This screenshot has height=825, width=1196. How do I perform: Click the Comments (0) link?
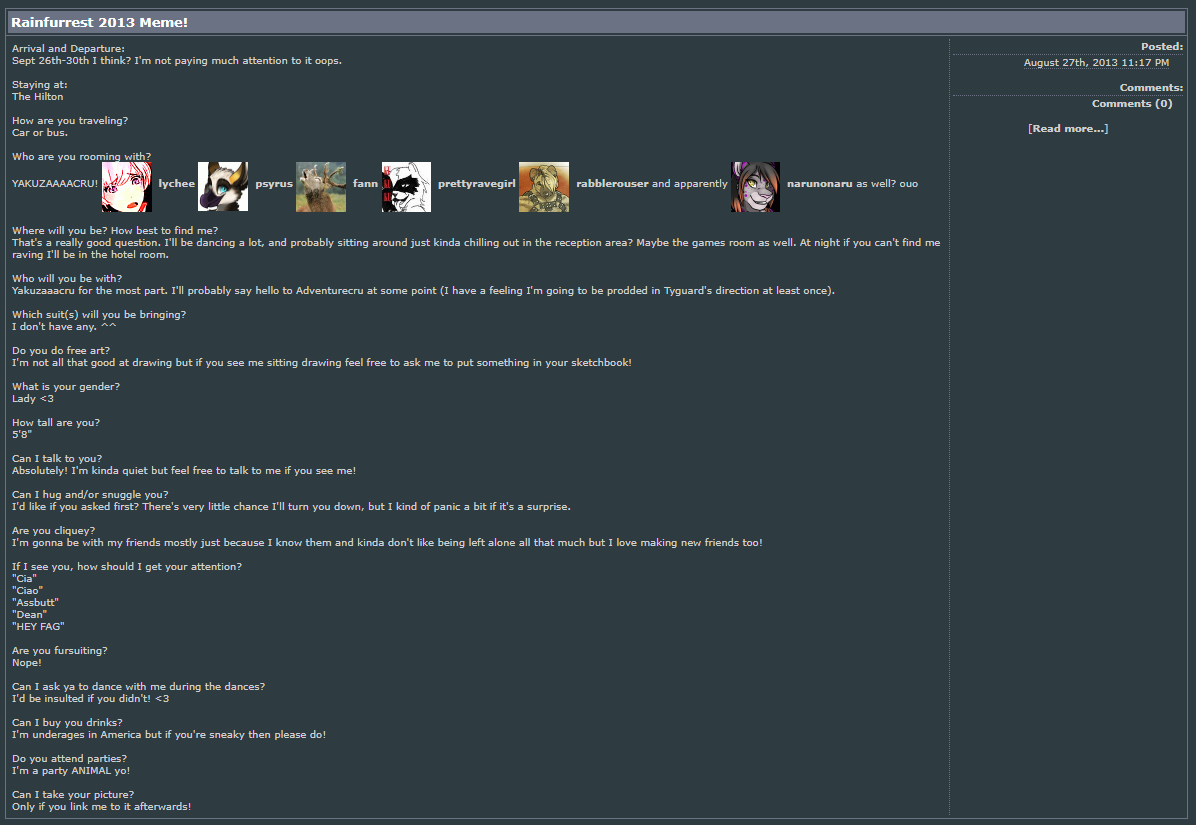(1132, 104)
